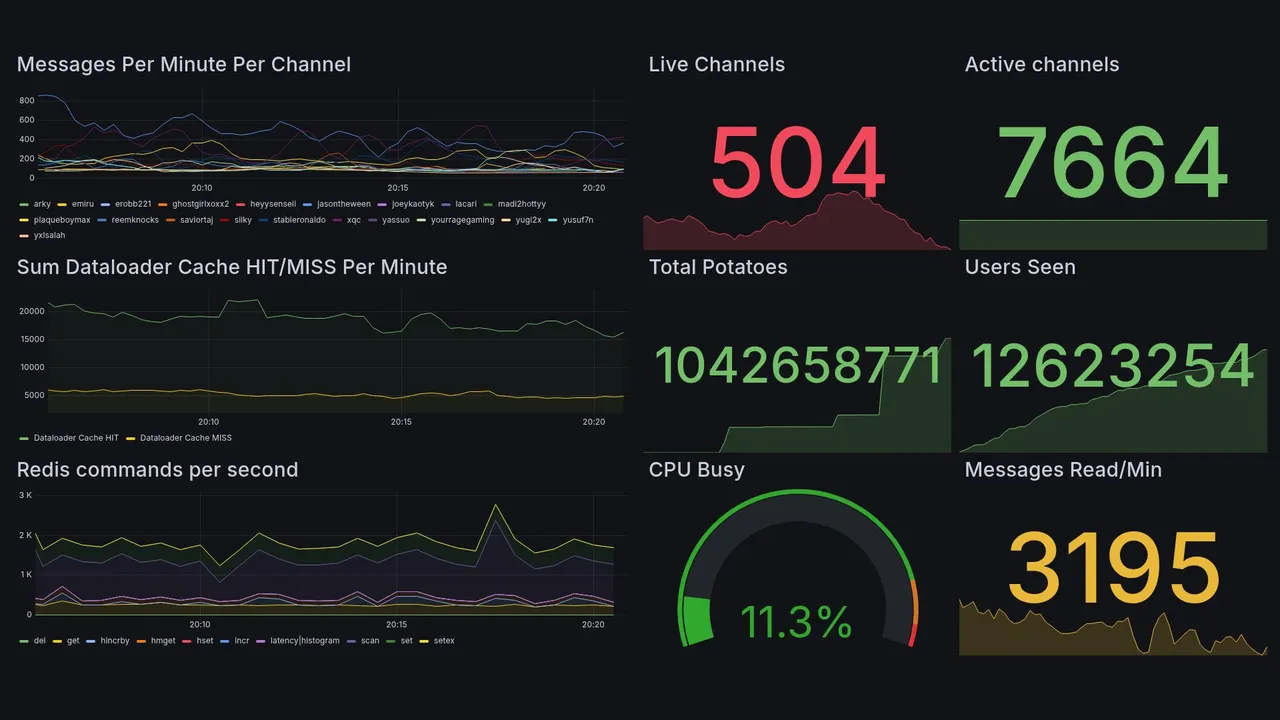This screenshot has height=720, width=1280.
Task: Isolate the Dataloader Cache MISS legend series
Action: (178, 438)
